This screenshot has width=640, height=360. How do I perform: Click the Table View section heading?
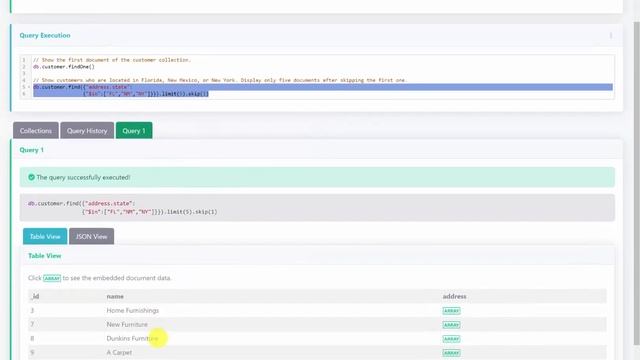pyautogui.click(x=44, y=256)
